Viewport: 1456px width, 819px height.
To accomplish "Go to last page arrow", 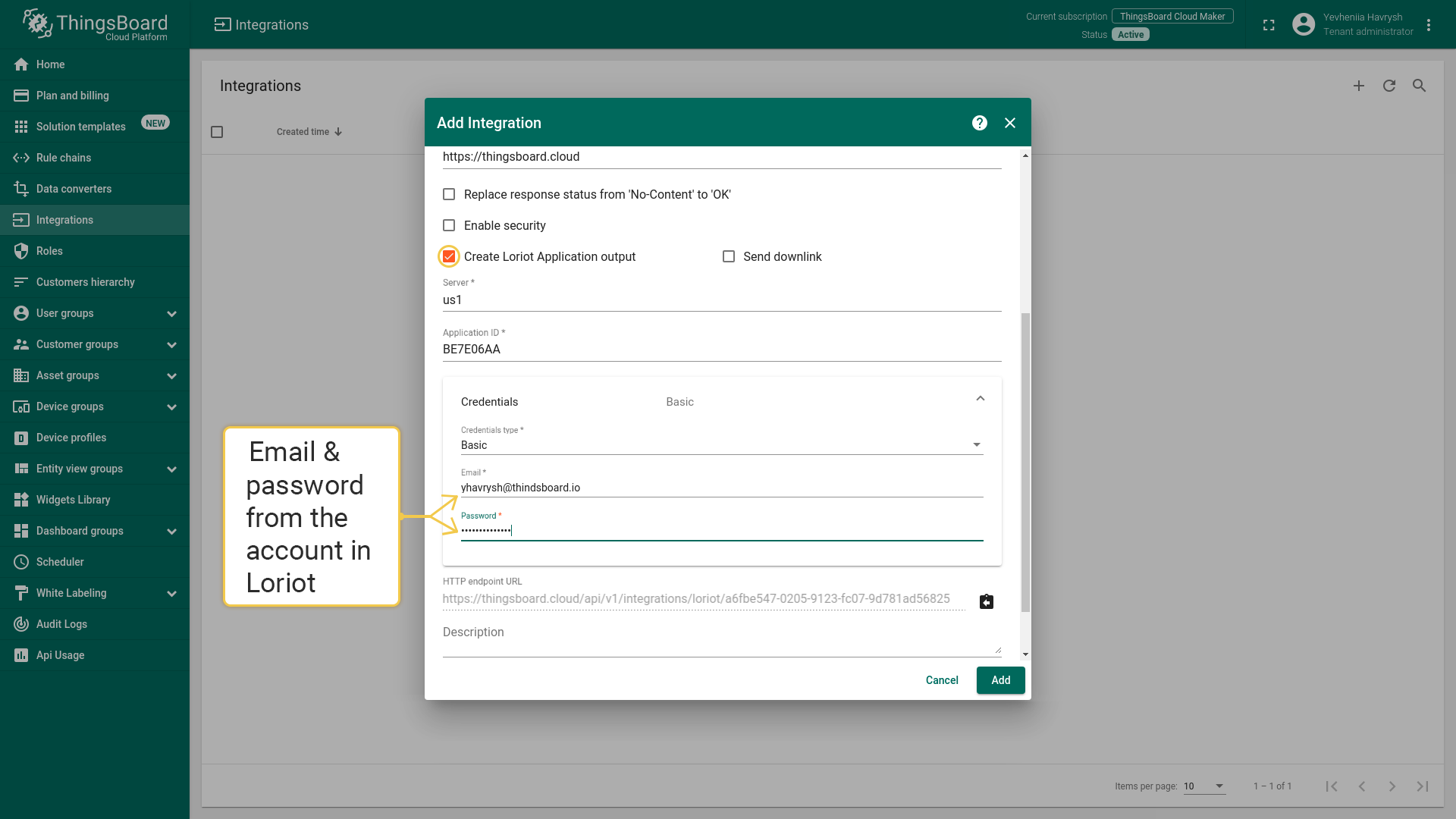I will (x=1423, y=786).
